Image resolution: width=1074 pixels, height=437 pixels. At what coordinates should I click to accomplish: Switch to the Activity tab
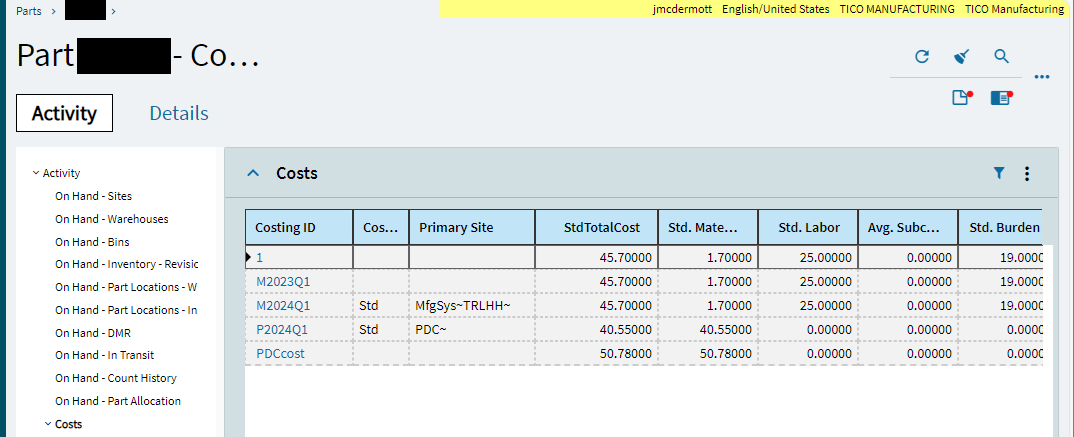click(64, 113)
